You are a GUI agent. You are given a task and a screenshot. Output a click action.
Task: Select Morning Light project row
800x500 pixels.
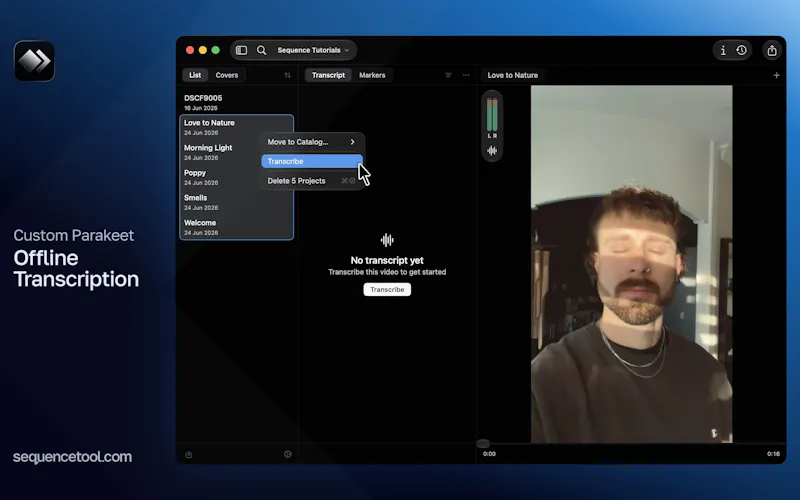click(x=237, y=152)
